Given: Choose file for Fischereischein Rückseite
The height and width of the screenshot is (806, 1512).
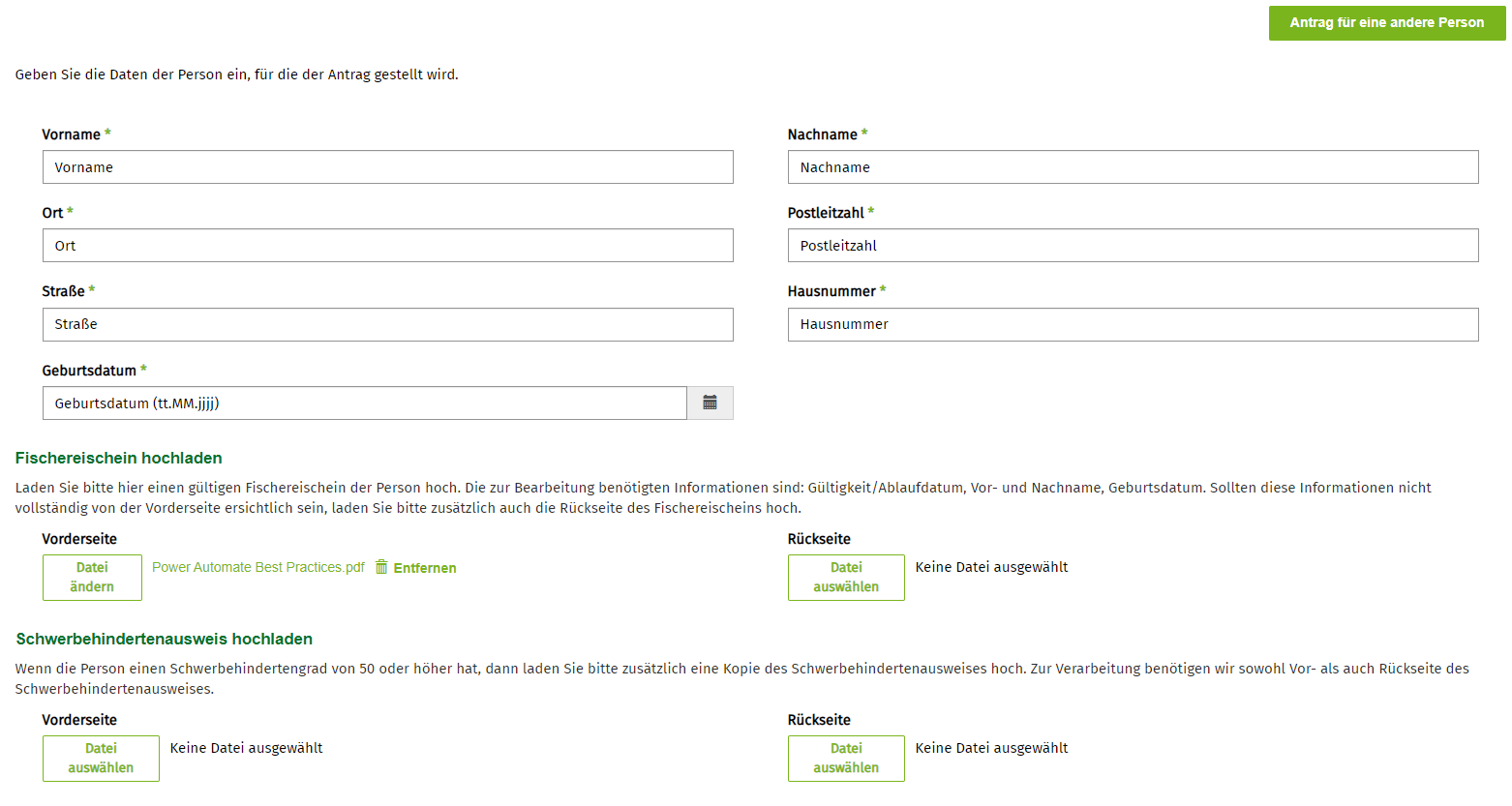Looking at the screenshot, I should (846, 578).
